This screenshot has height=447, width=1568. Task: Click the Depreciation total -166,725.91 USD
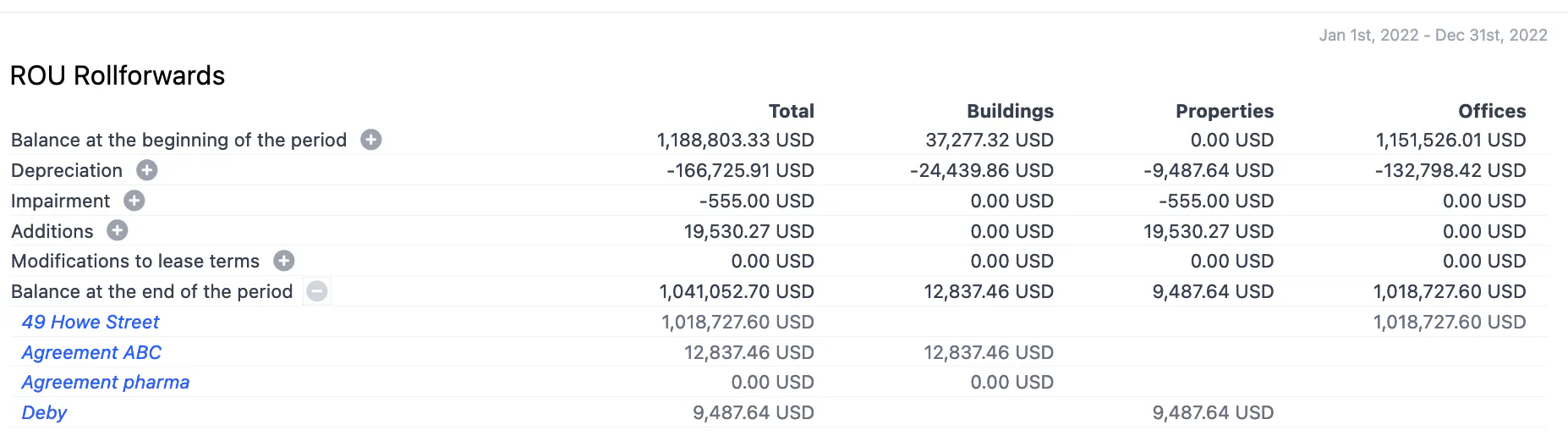[740, 170]
